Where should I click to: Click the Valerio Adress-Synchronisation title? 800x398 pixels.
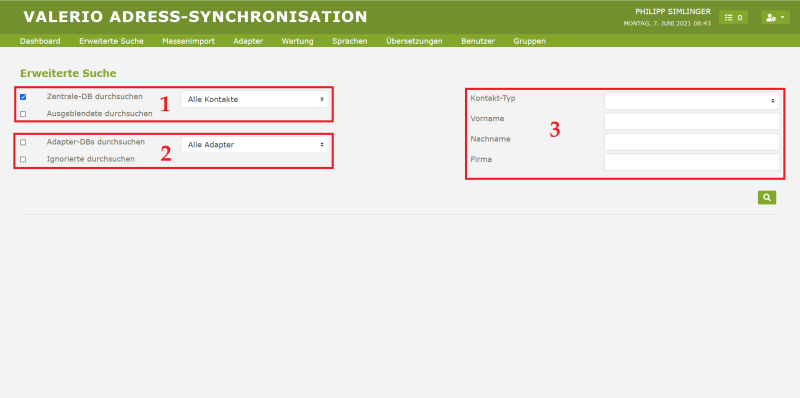pos(195,17)
